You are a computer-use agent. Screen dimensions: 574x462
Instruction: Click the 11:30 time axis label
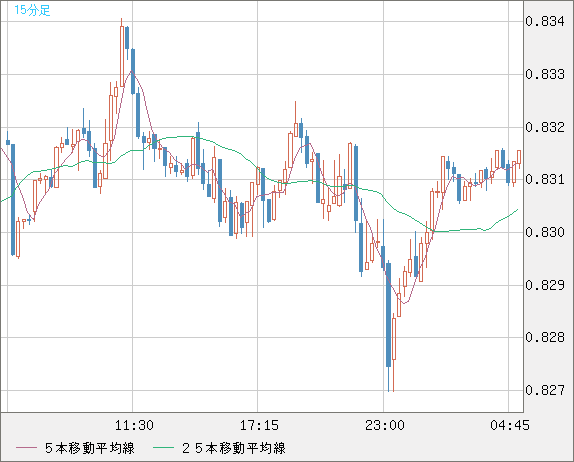[x=134, y=425]
